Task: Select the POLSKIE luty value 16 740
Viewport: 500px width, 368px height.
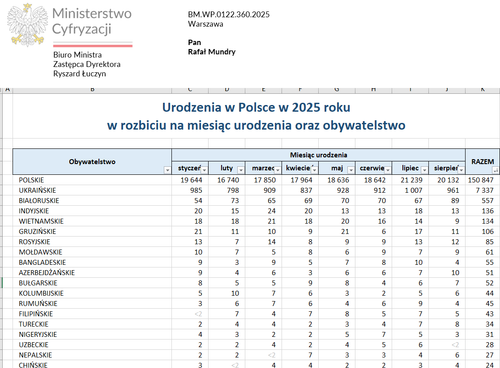Action: (x=228, y=180)
